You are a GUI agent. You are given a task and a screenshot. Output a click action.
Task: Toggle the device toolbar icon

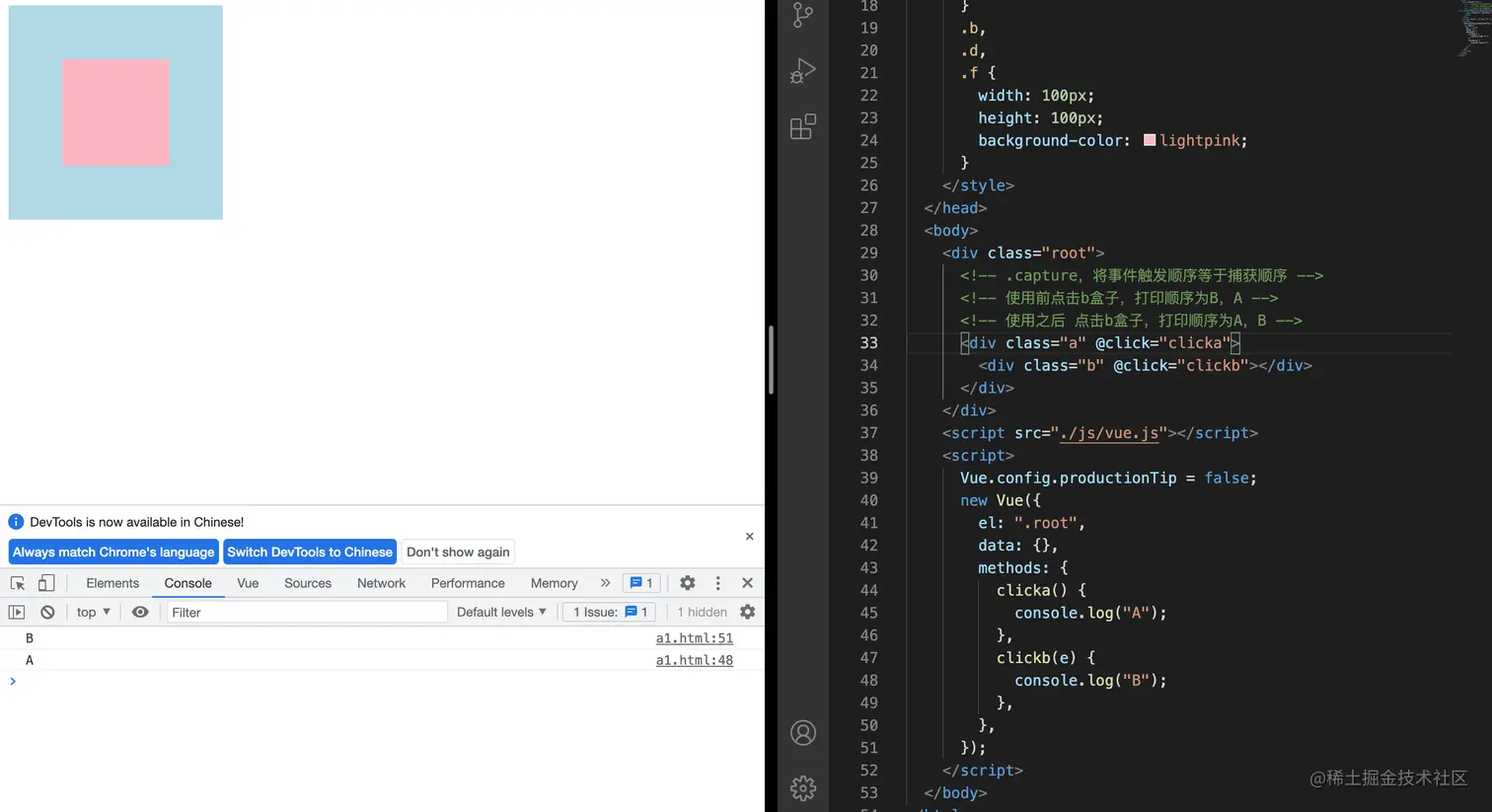[46, 583]
